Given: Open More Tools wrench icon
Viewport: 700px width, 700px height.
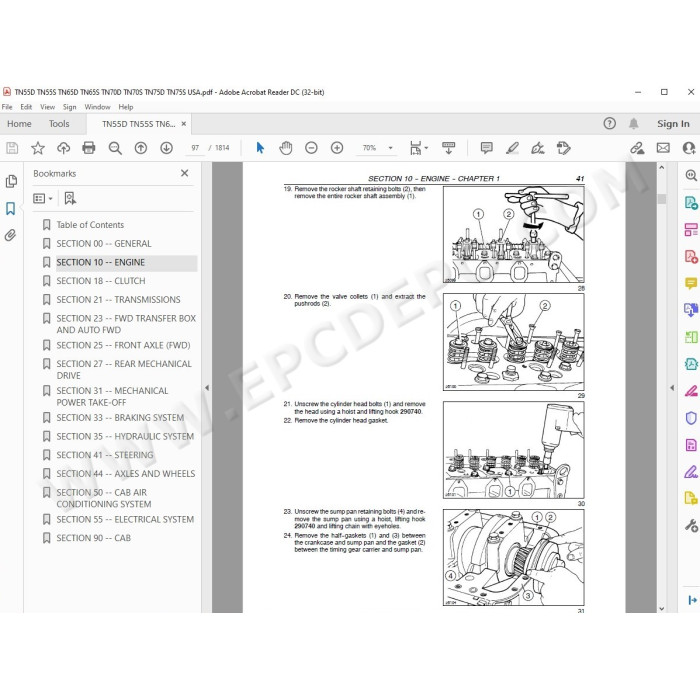Looking at the screenshot, I should tap(691, 525).
